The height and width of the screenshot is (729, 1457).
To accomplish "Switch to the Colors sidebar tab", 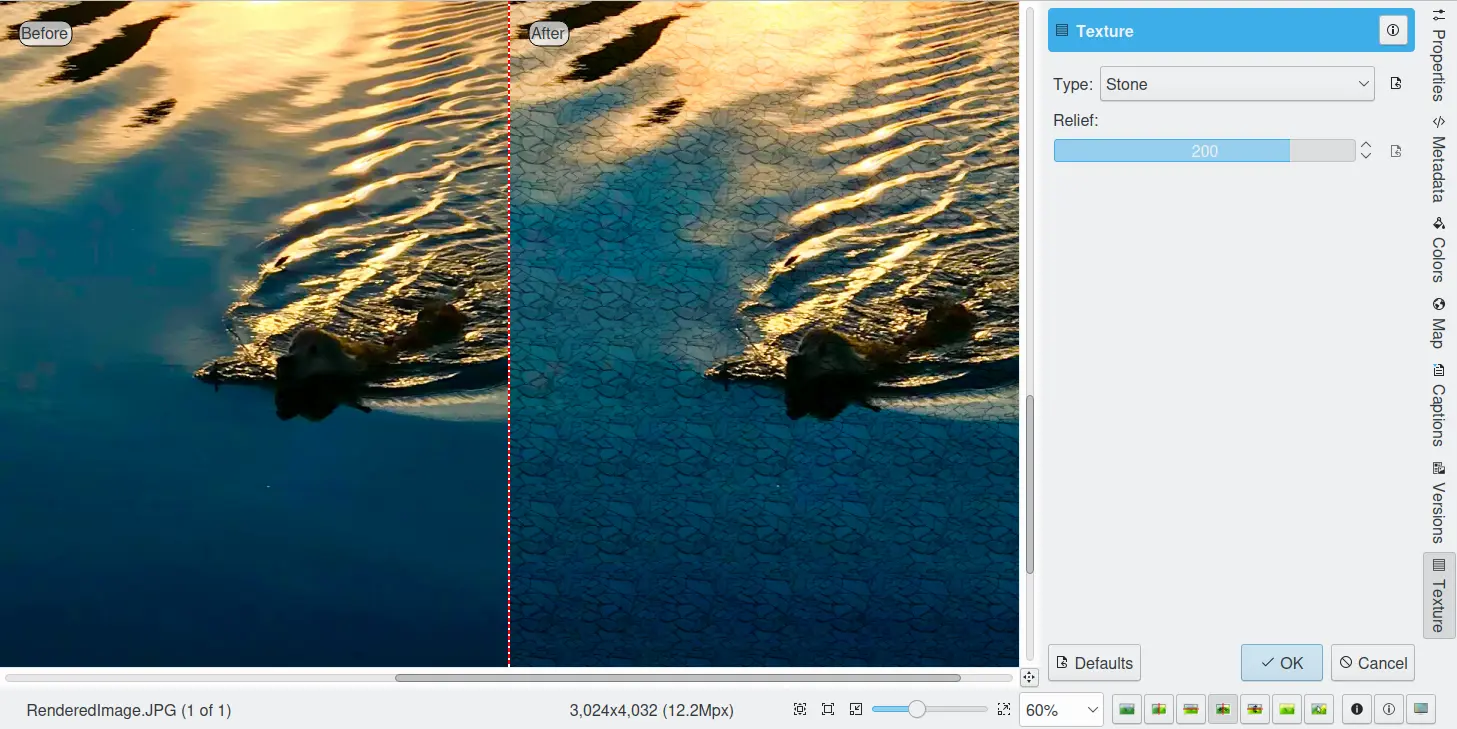I will click(x=1438, y=249).
